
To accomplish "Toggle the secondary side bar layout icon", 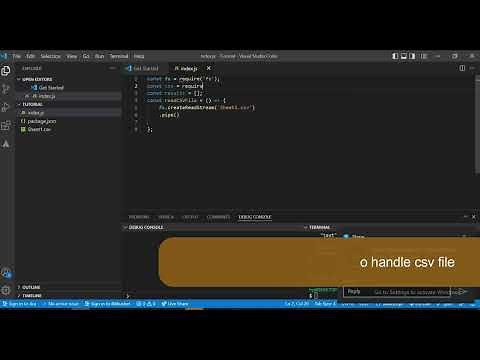I will point(412,56).
